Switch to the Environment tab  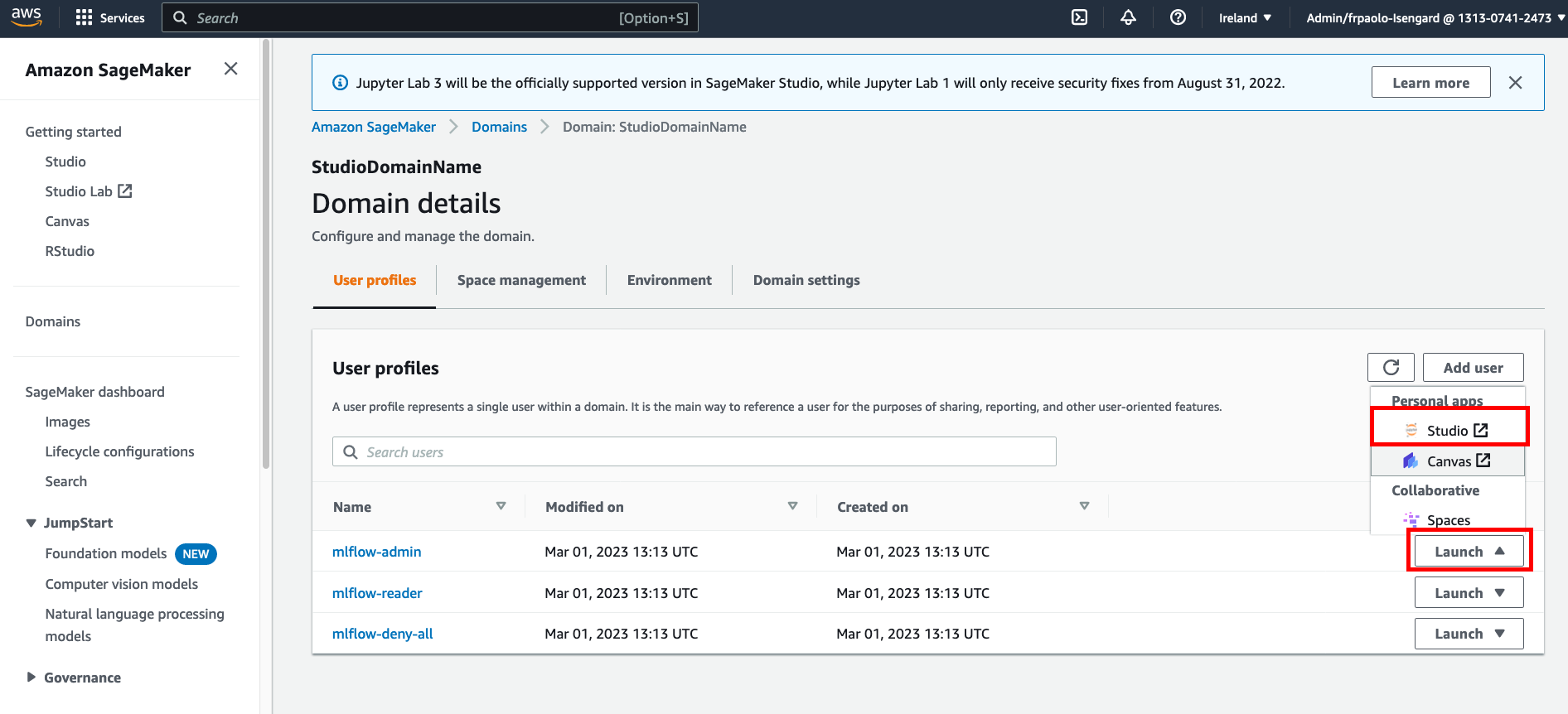(x=669, y=280)
